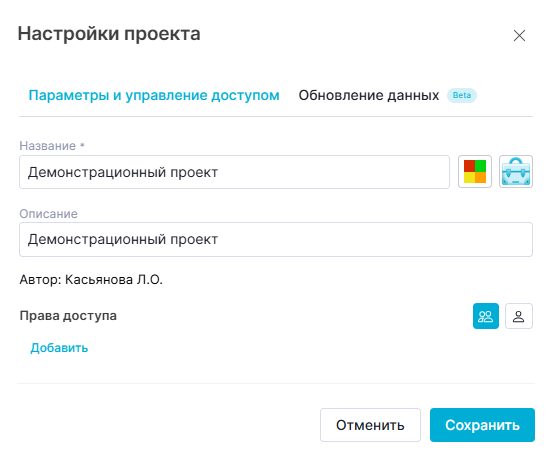Focus the Название input field

[x=234, y=172]
